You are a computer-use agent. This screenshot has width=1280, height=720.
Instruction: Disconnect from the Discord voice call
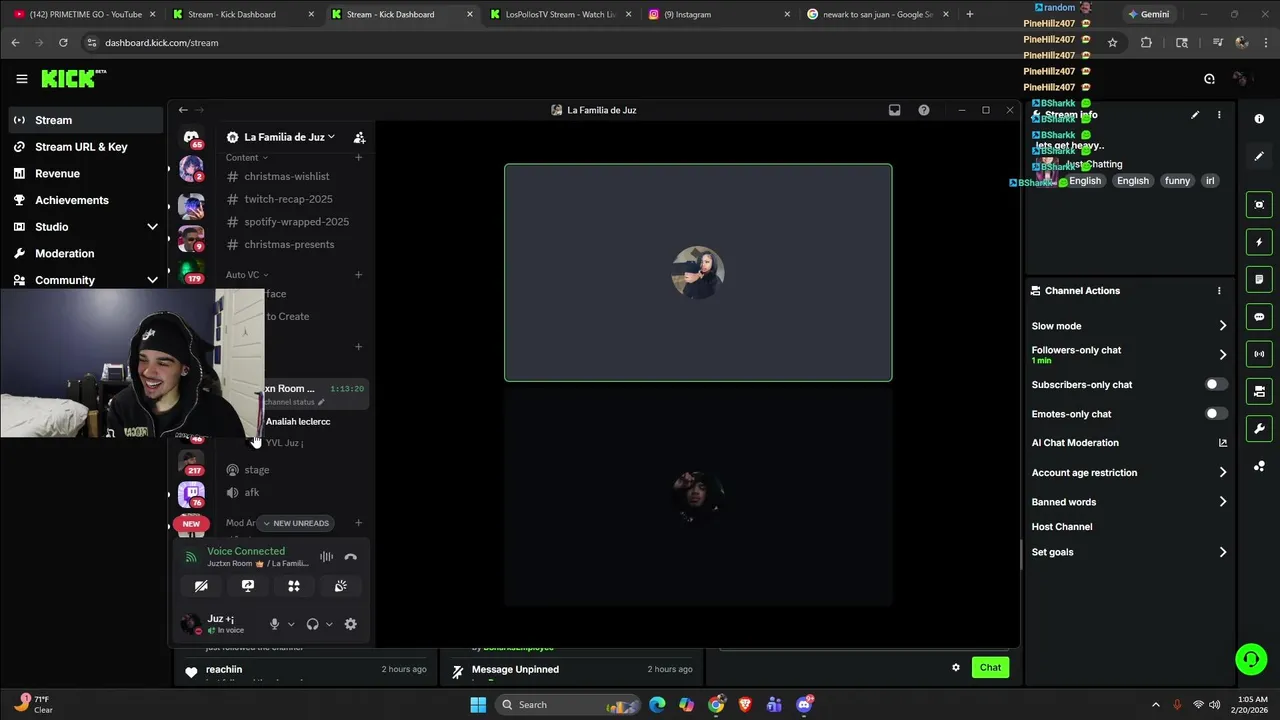350,557
